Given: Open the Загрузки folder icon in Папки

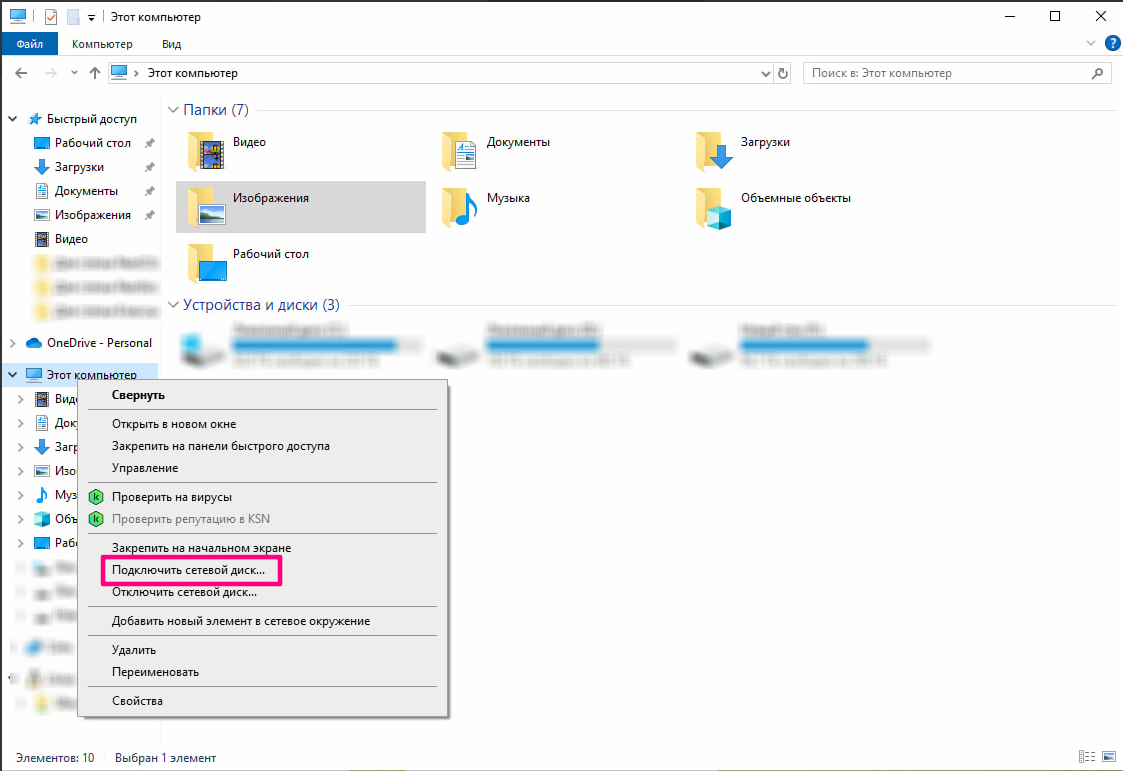Looking at the screenshot, I should pos(714,150).
